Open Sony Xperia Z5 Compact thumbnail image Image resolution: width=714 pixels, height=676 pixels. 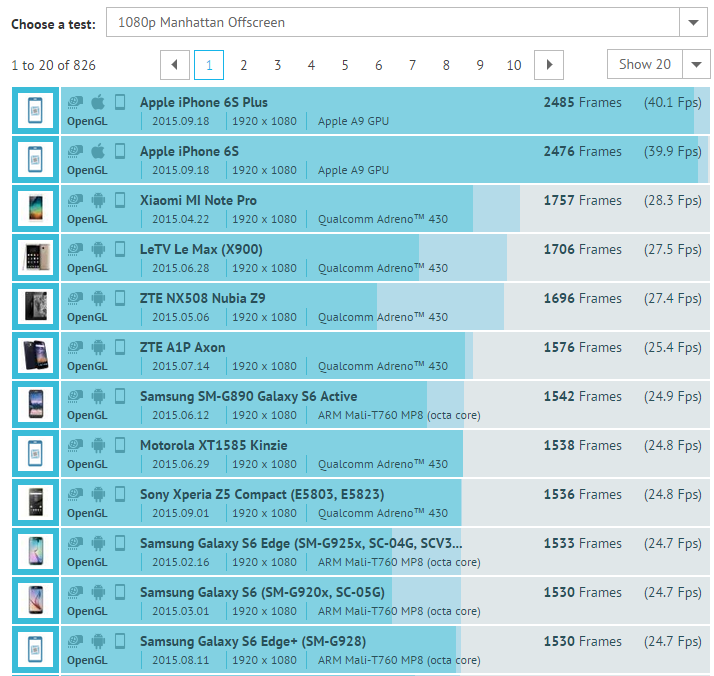pos(36,503)
